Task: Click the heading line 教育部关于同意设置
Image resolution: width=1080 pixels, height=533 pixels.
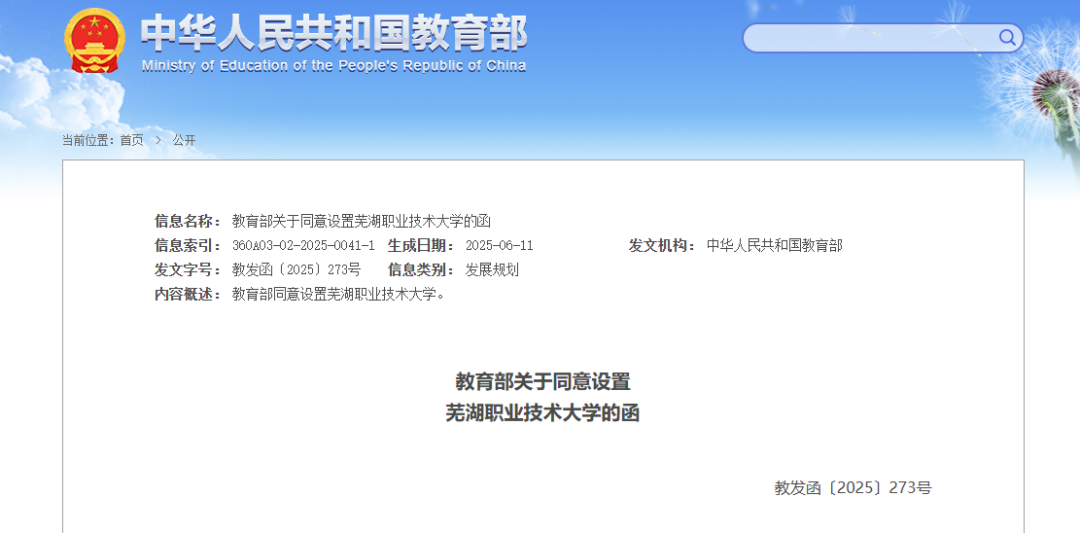Action: pyautogui.click(x=543, y=381)
